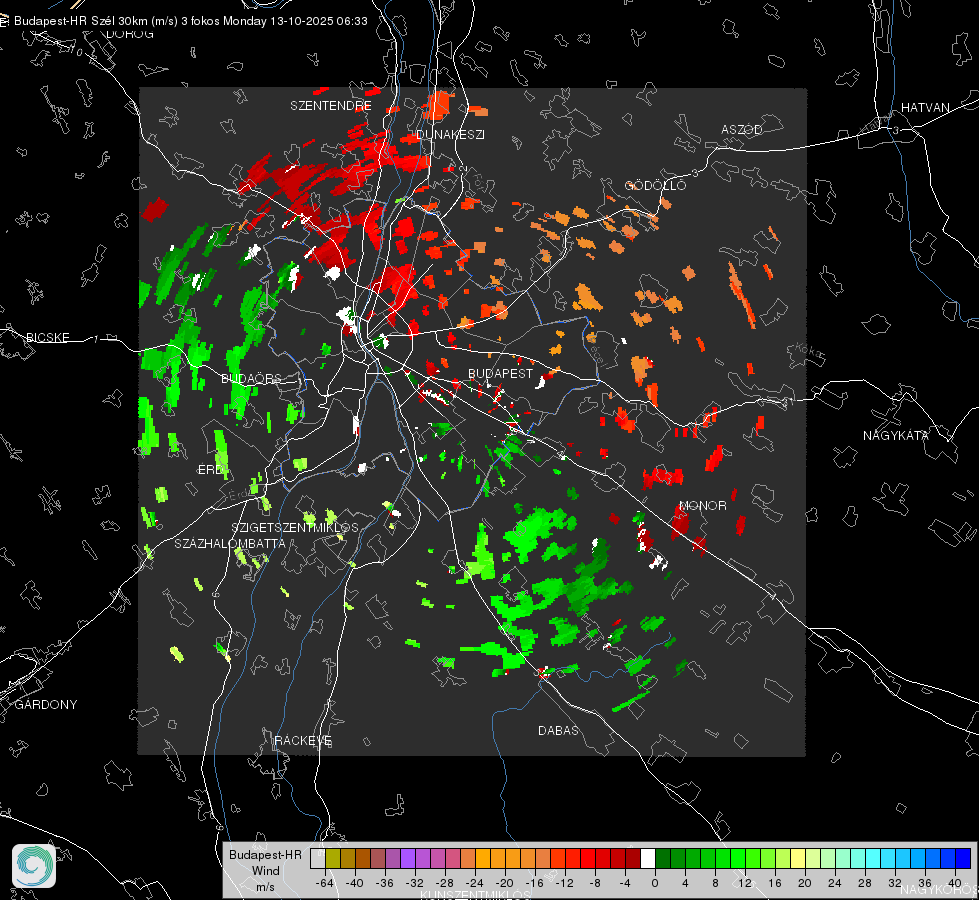Image resolution: width=979 pixels, height=900 pixels.
Task: Click the BICSKE city label
Action: pos(47,338)
